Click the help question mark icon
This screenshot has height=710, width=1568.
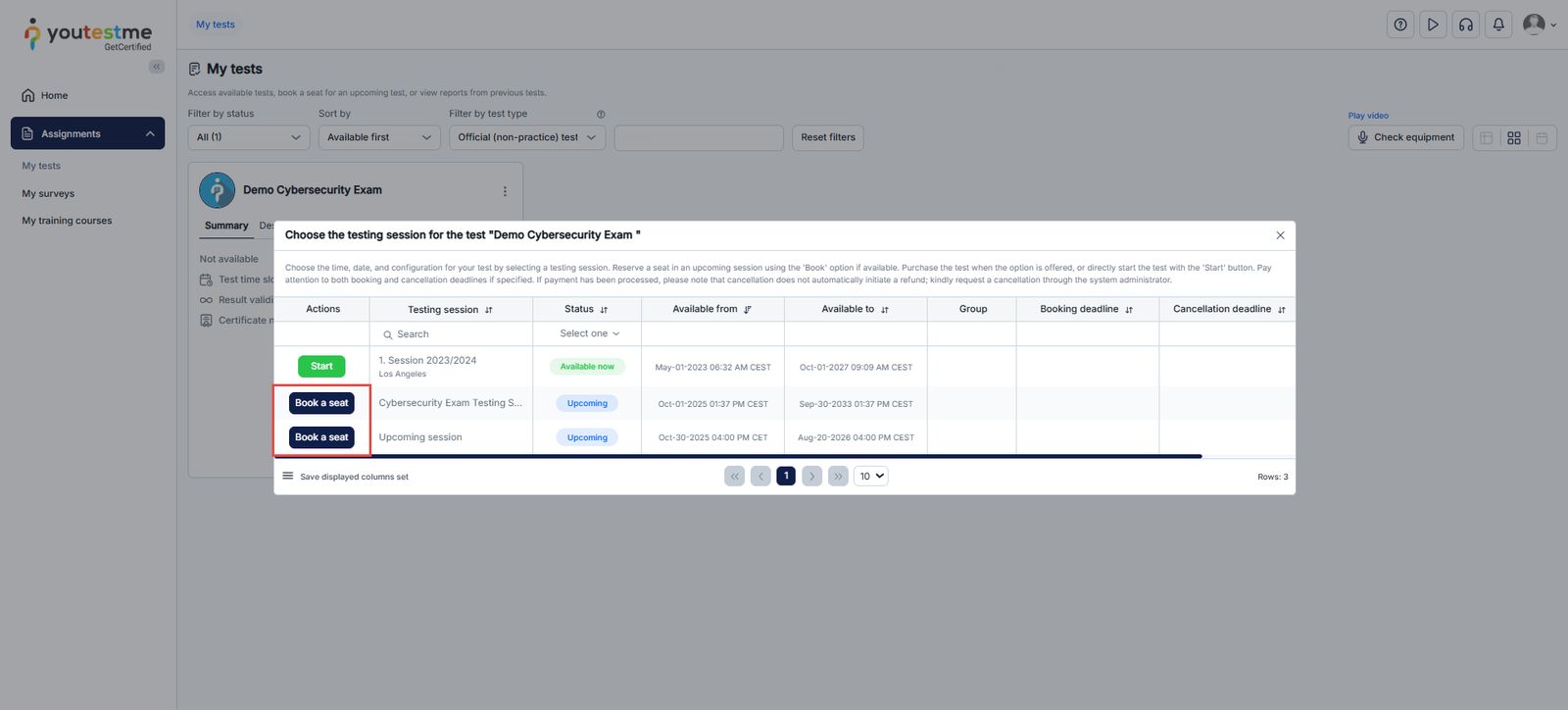point(1400,25)
